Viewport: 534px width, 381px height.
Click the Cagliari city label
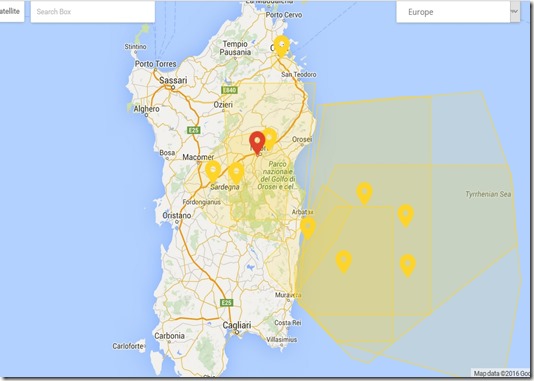coord(237,325)
